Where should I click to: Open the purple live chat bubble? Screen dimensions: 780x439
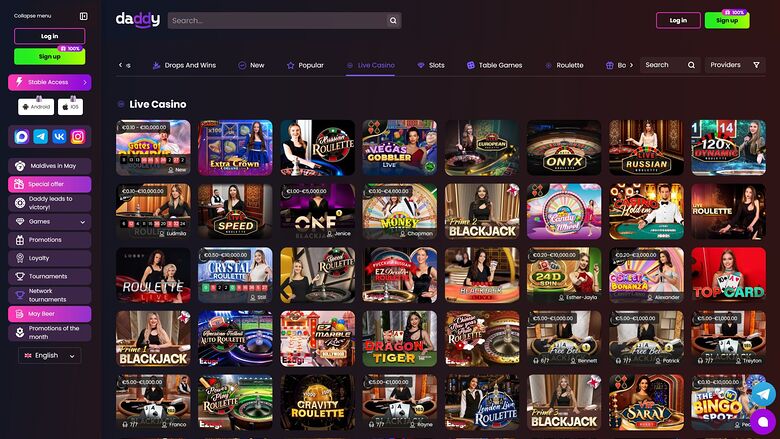[x=763, y=422]
